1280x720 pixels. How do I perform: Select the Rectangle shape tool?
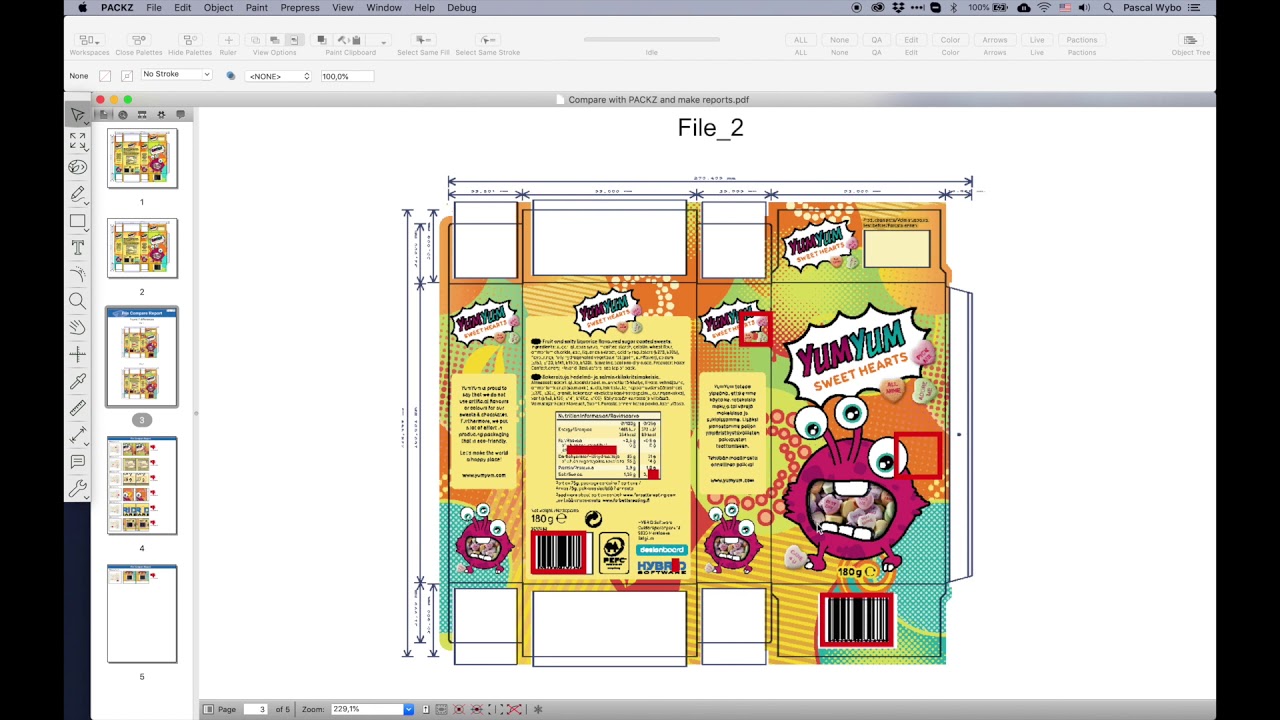click(78, 221)
